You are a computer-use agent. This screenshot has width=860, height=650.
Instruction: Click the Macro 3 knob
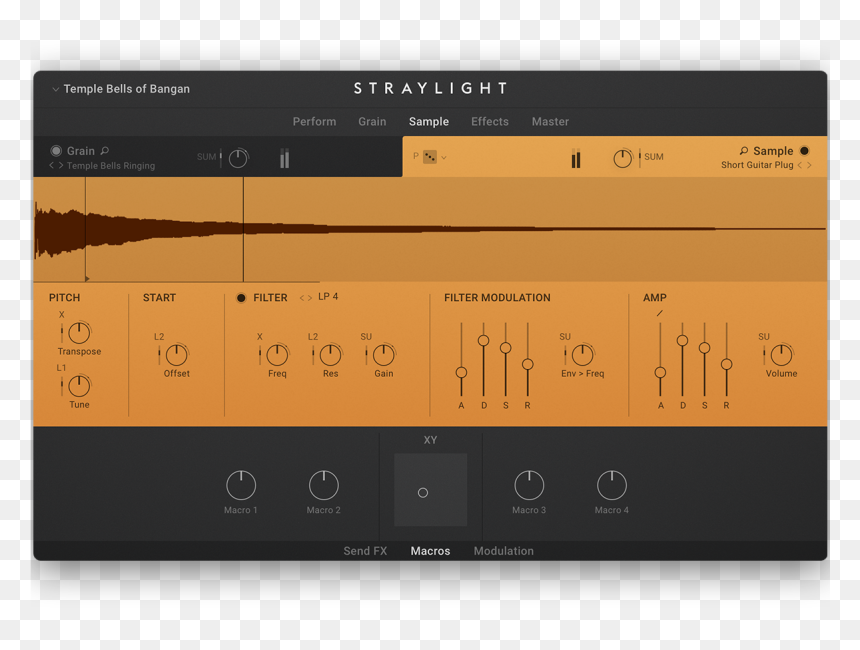[529, 485]
